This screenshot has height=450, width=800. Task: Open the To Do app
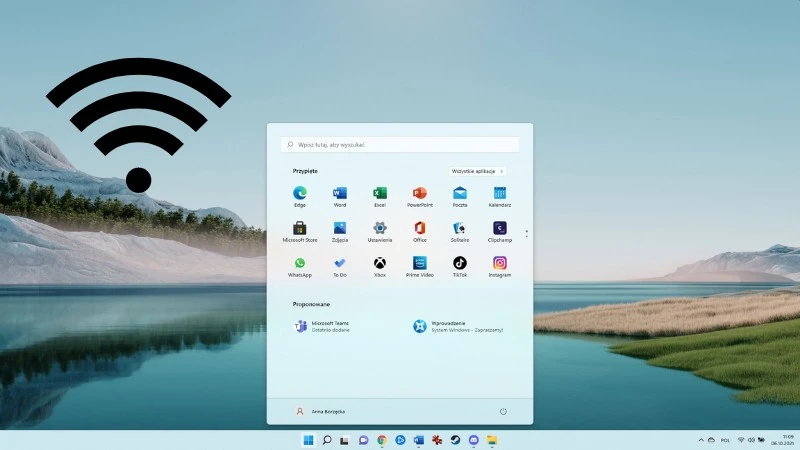click(x=340, y=267)
